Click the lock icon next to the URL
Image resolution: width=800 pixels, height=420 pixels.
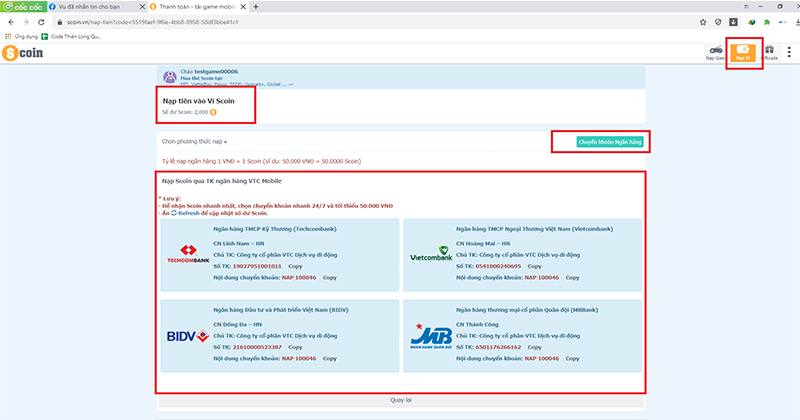tap(60, 22)
